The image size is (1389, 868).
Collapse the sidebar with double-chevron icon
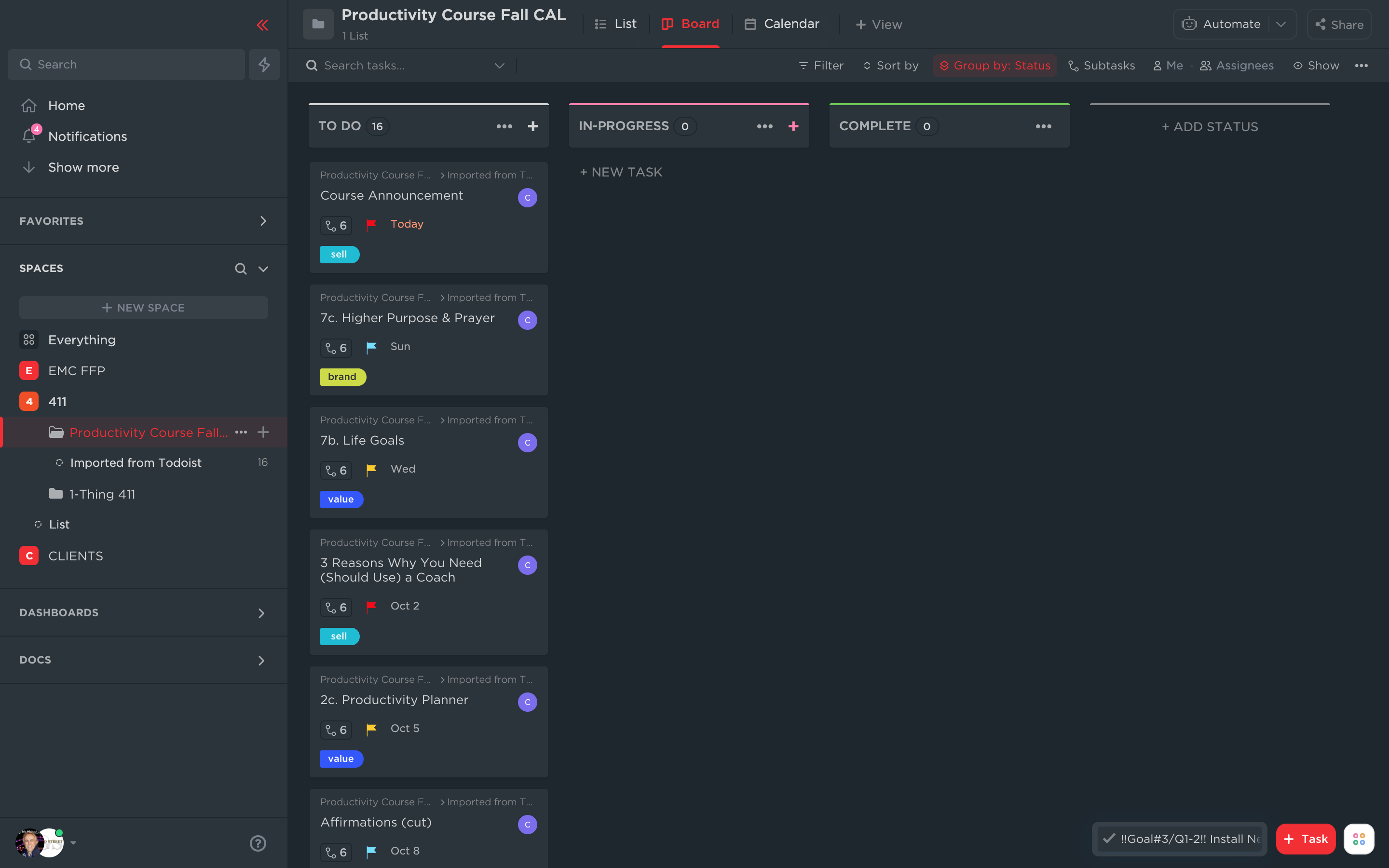pos(262,25)
